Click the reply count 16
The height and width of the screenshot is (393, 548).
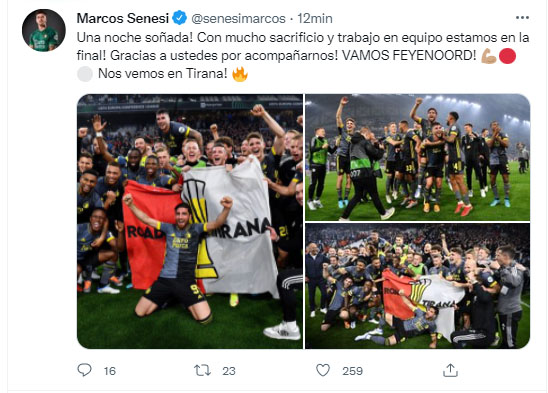point(110,371)
